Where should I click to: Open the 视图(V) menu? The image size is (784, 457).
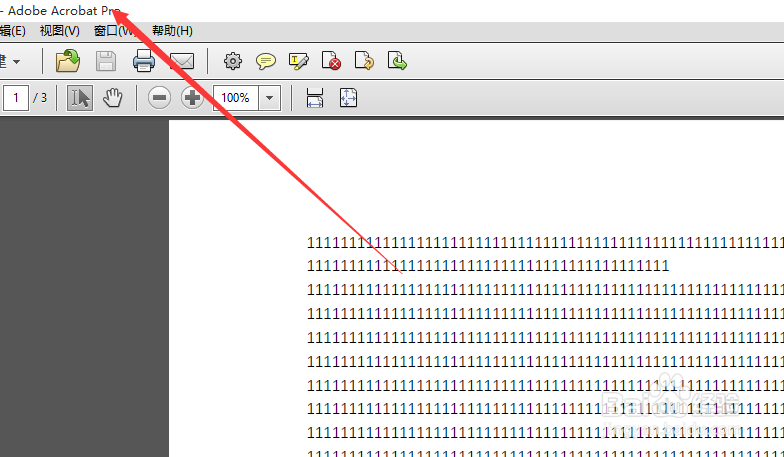point(60,31)
